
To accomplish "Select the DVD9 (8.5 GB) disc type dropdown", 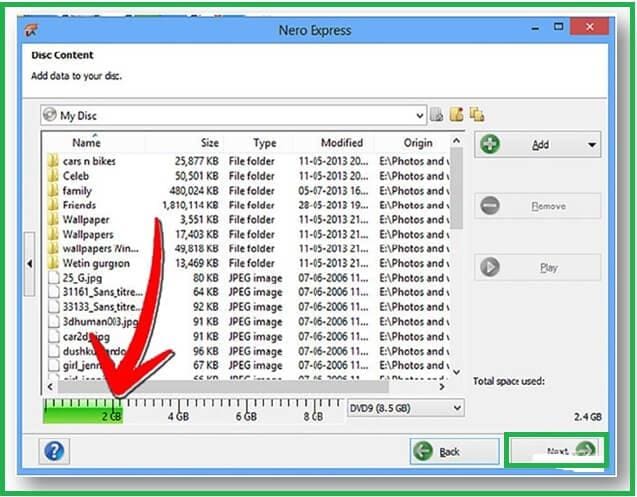I will [405, 408].
